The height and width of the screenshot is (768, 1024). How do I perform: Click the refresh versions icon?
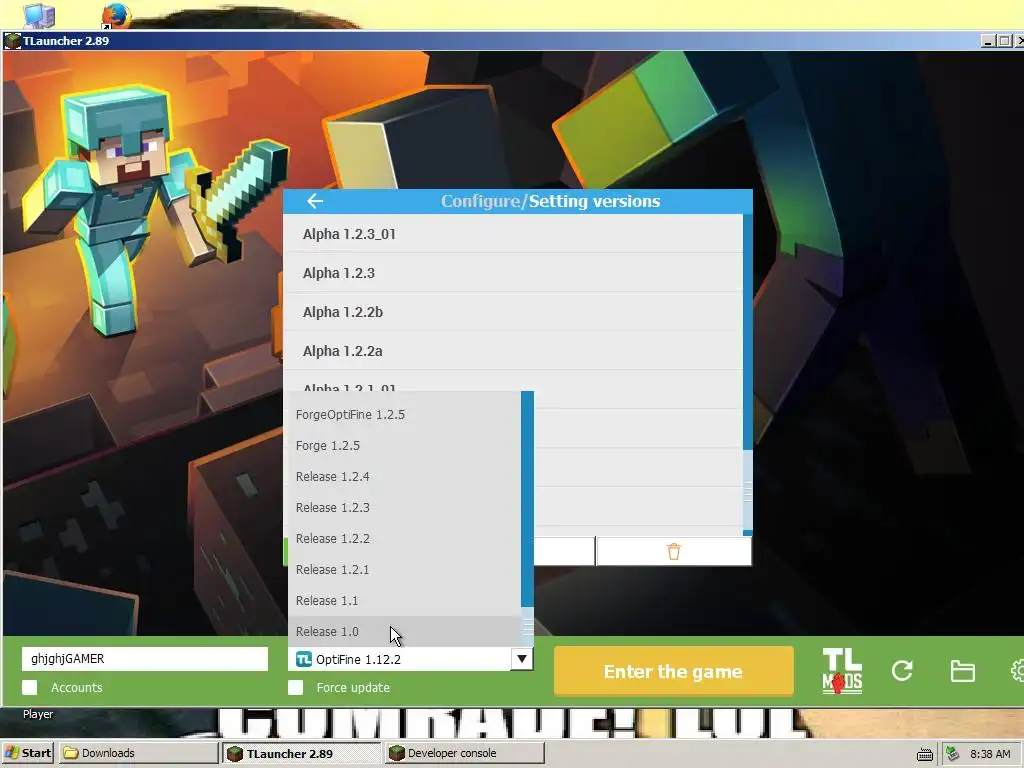coord(902,671)
